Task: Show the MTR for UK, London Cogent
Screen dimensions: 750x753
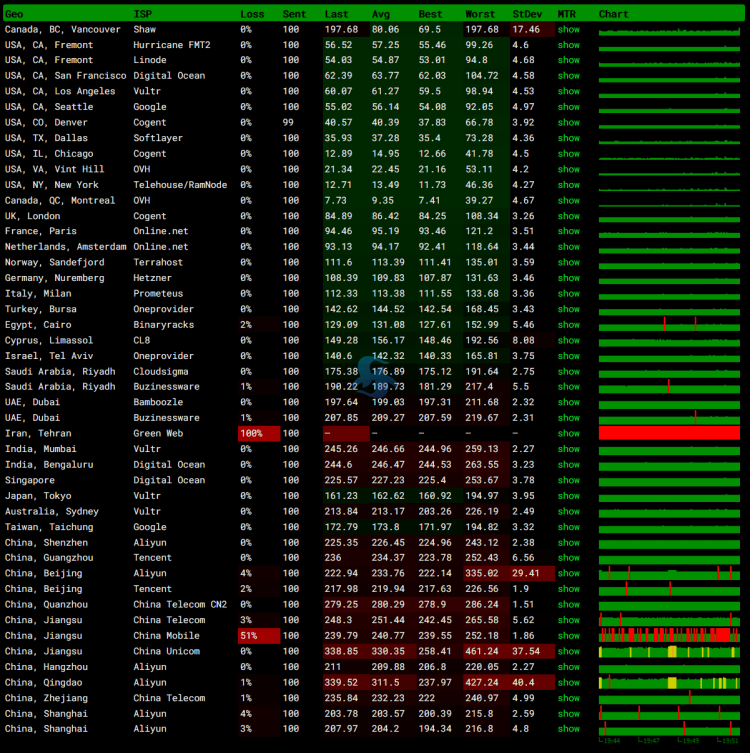Action: click(568, 216)
